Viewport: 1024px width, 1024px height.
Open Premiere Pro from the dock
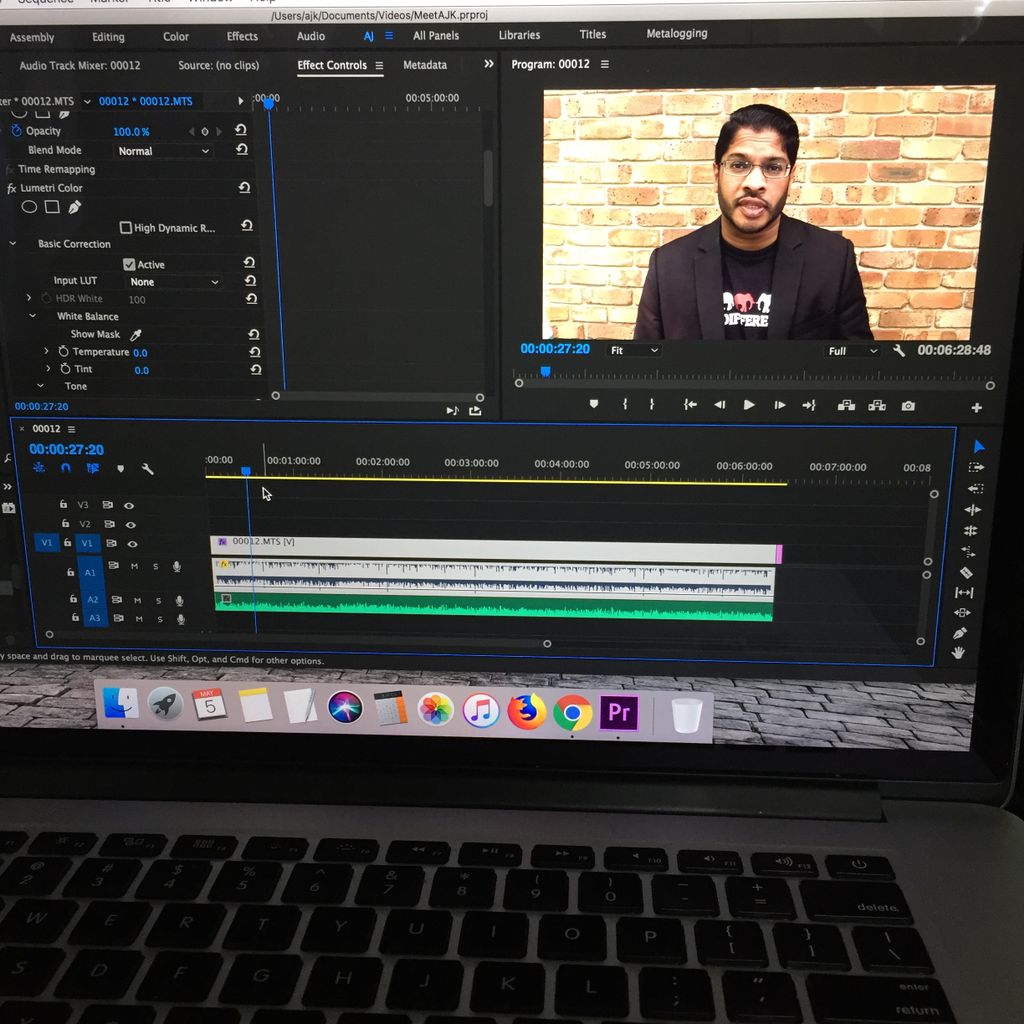pyautogui.click(x=618, y=713)
